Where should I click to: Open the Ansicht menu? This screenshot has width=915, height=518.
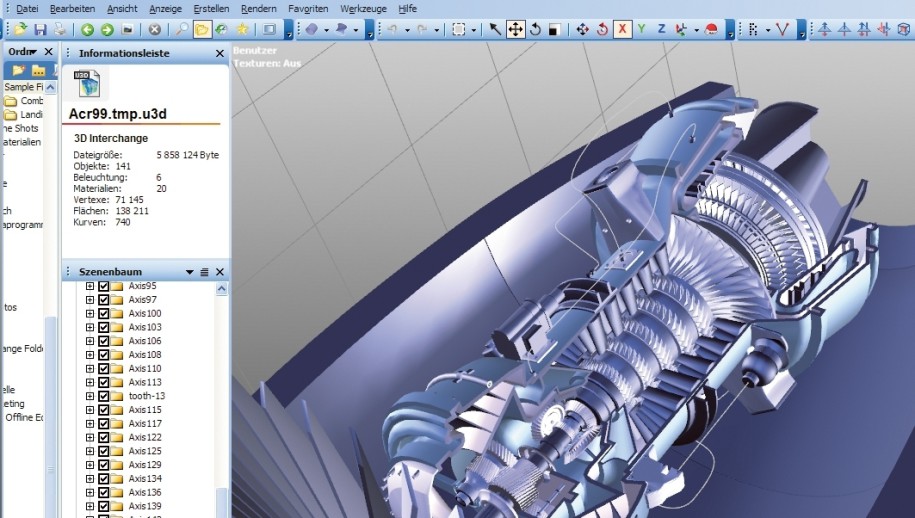(123, 9)
